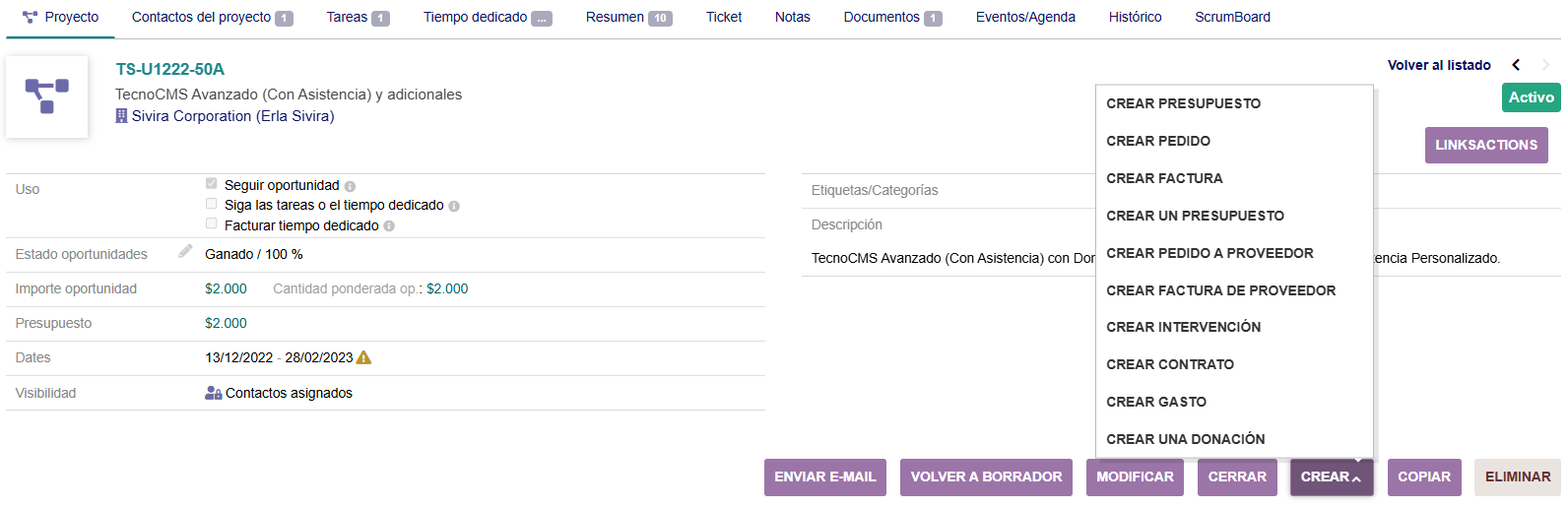Click the Activo status badge
This screenshot has height=508, width=1568.
1531,97
